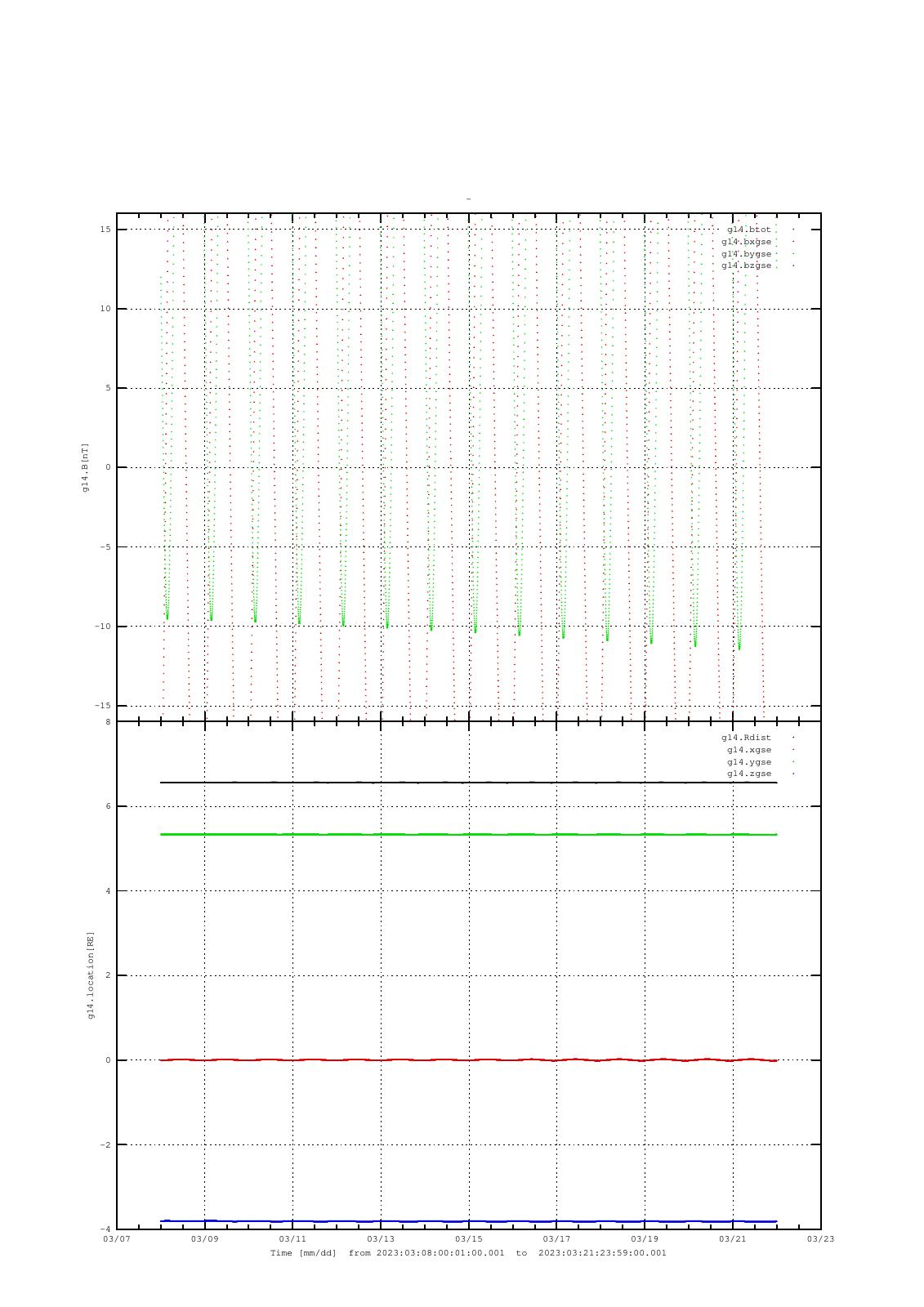Image resolution: width=924 pixels, height=1307 pixels.
Task: Click the green ygse trace in the location plot
Action: click(x=468, y=834)
